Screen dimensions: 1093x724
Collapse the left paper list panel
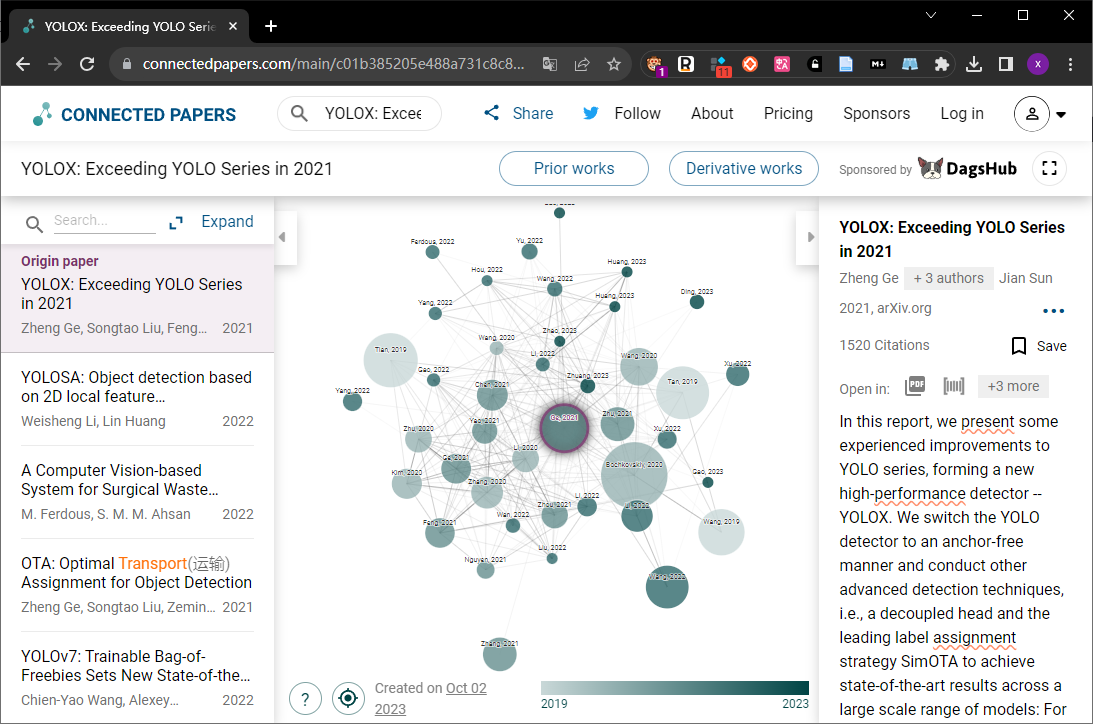click(x=282, y=237)
